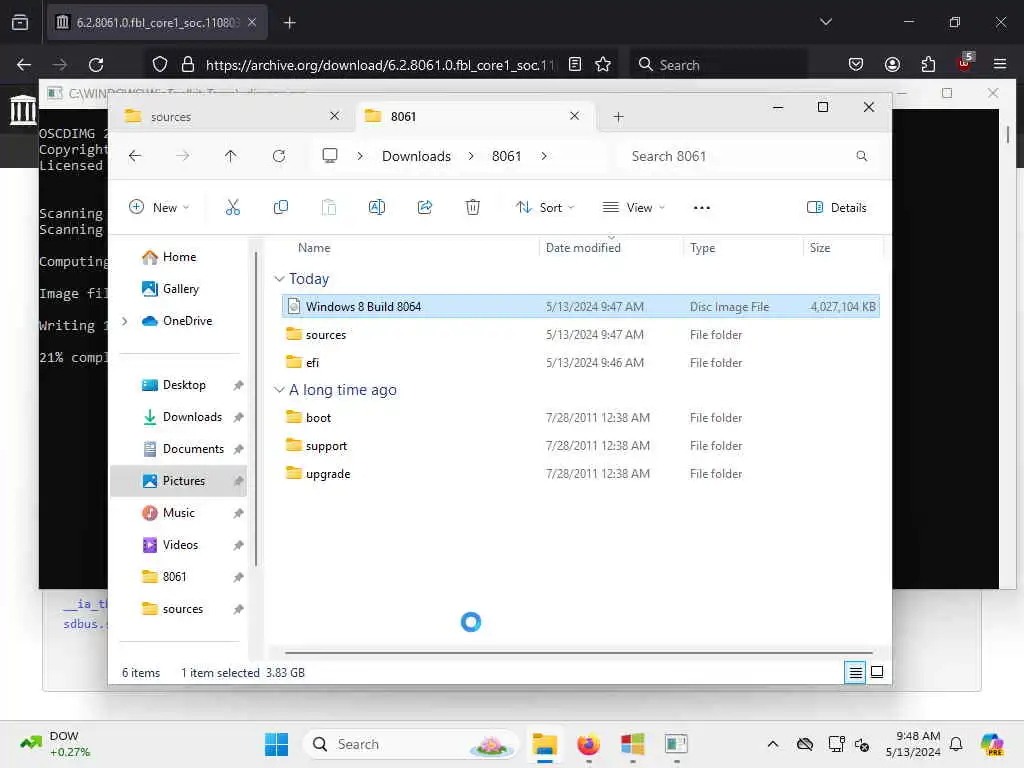The width and height of the screenshot is (1024, 768).
Task: Click the taskbar Search box
Action: tap(410, 744)
